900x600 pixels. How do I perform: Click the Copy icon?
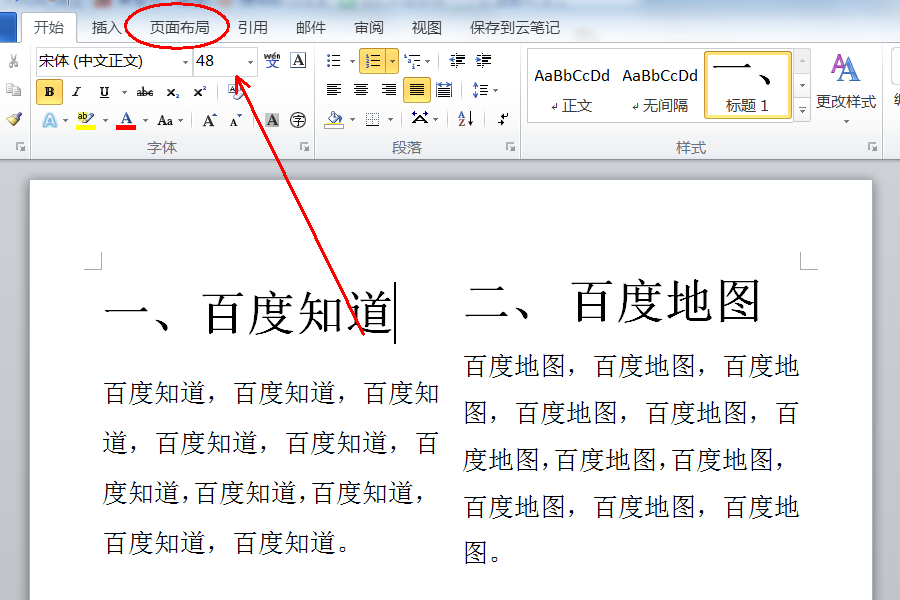pyautogui.click(x=13, y=90)
